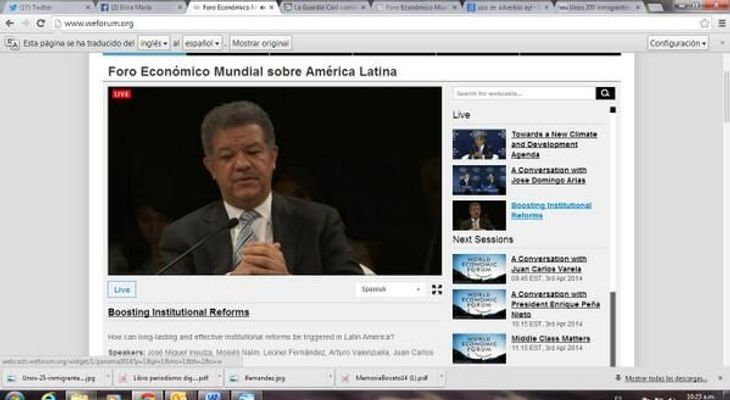Click the browser forward arrow
The image size is (730, 400).
point(25,23)
